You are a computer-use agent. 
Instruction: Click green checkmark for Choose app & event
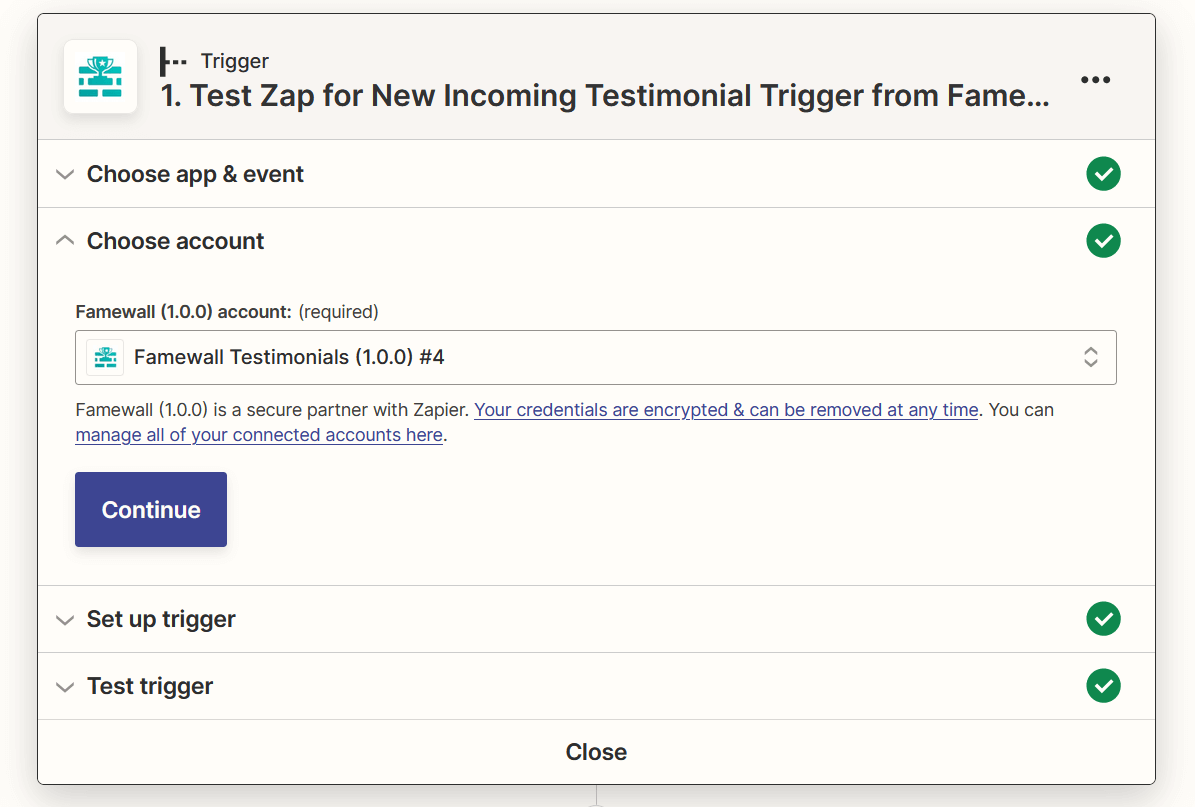click(x=1103, y=174)
